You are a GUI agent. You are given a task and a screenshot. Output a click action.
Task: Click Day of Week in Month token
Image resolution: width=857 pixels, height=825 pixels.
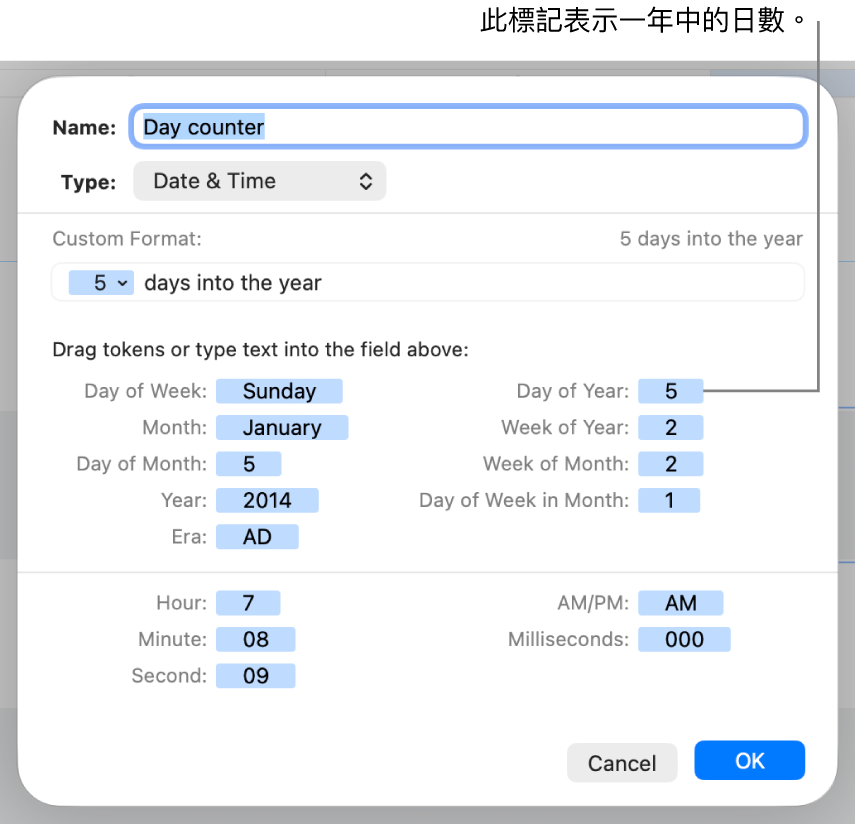click(670, 500)
